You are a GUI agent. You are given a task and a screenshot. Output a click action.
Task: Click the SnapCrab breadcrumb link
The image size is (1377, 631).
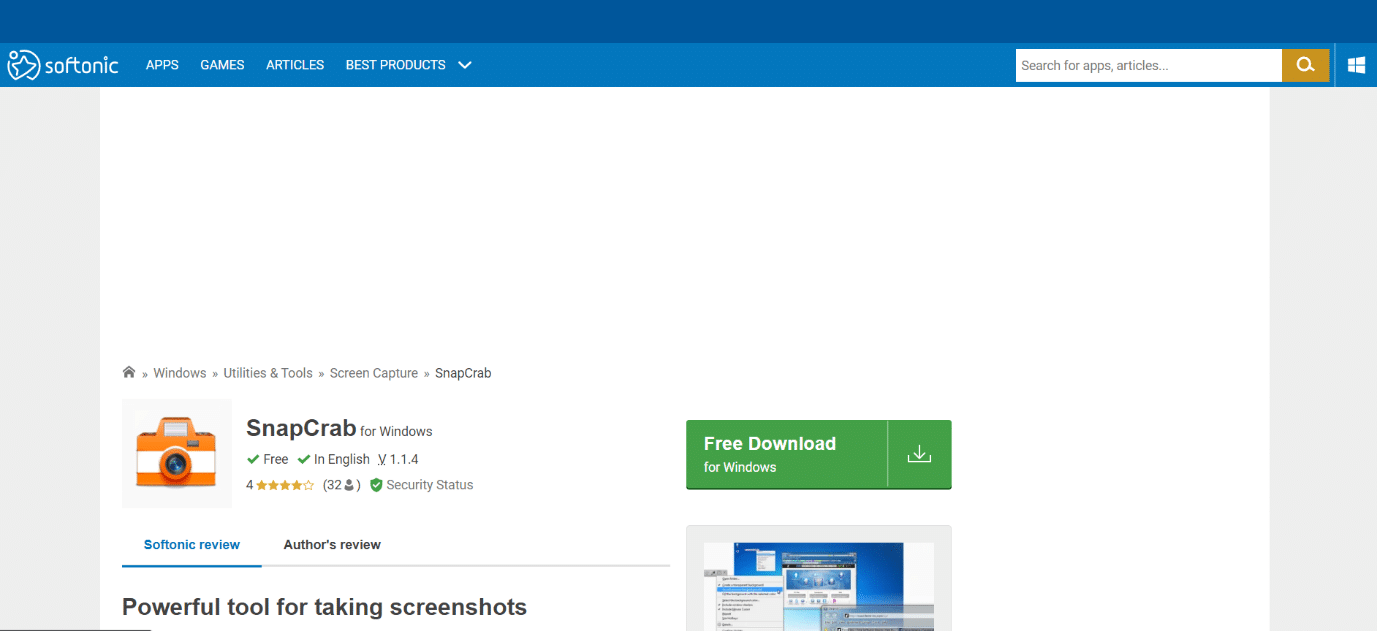463,373
